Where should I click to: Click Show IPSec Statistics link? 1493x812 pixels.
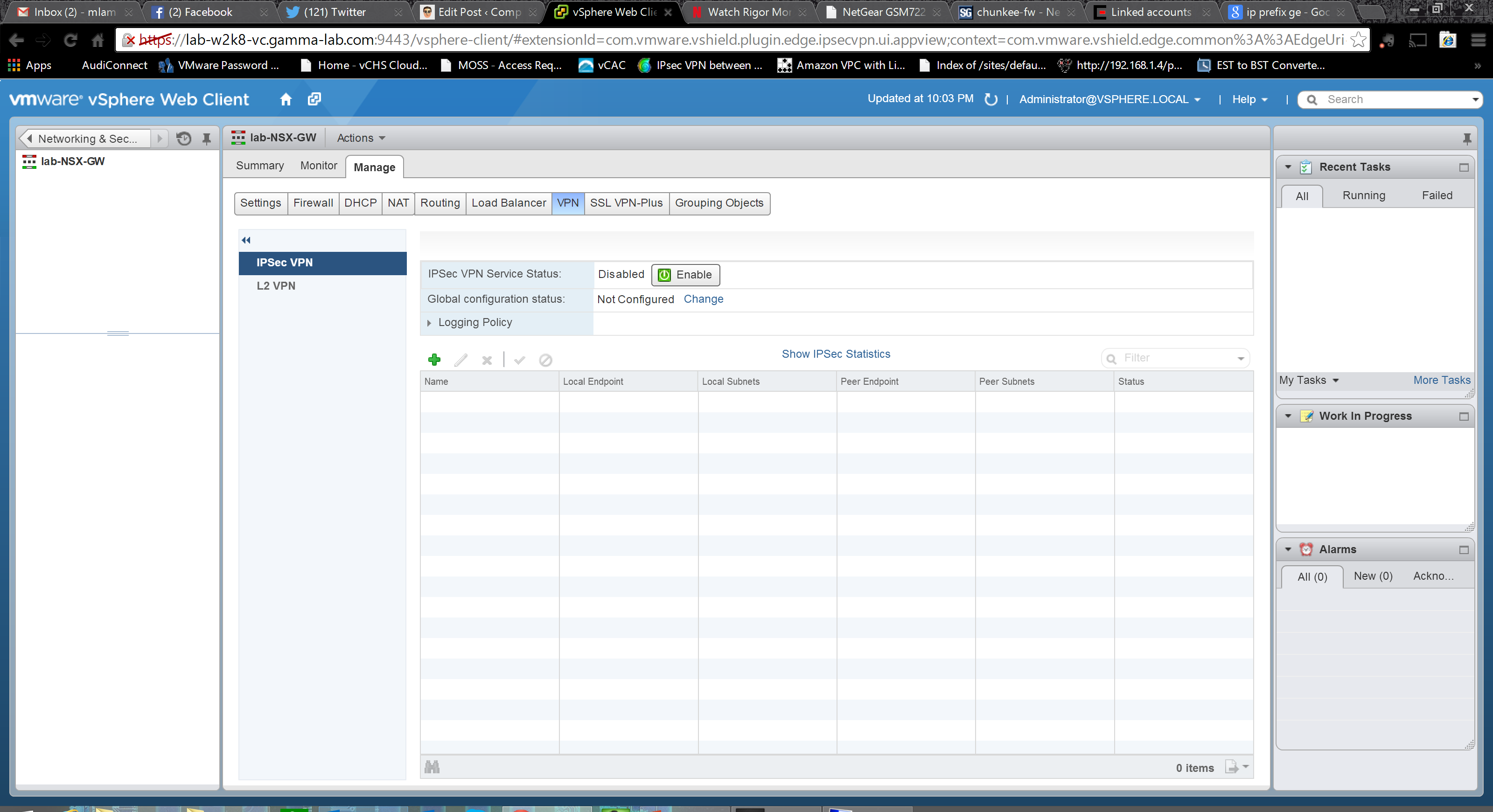835,354
